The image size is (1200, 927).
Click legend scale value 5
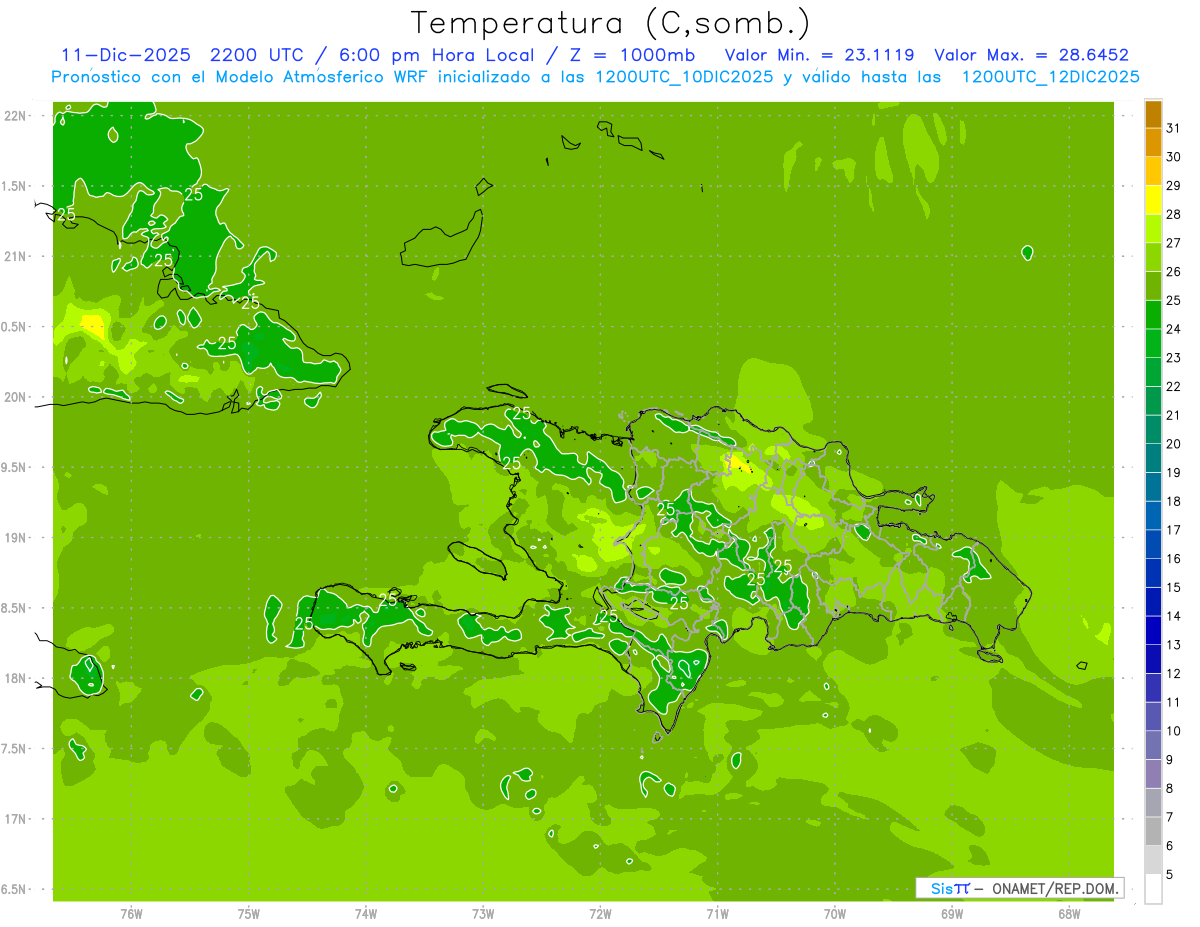(x=1170, y=875)
